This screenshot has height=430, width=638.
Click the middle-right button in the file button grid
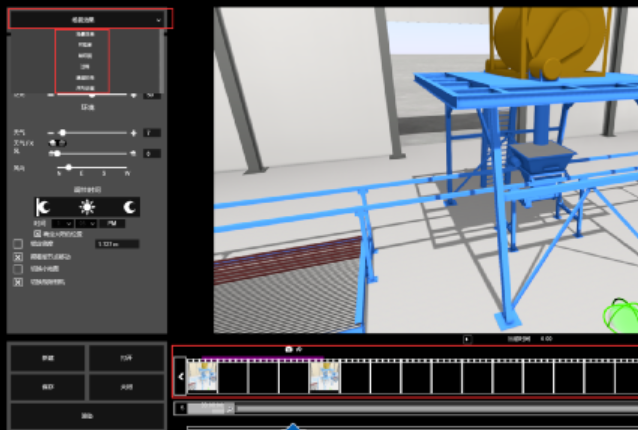[x=127, y=386]
